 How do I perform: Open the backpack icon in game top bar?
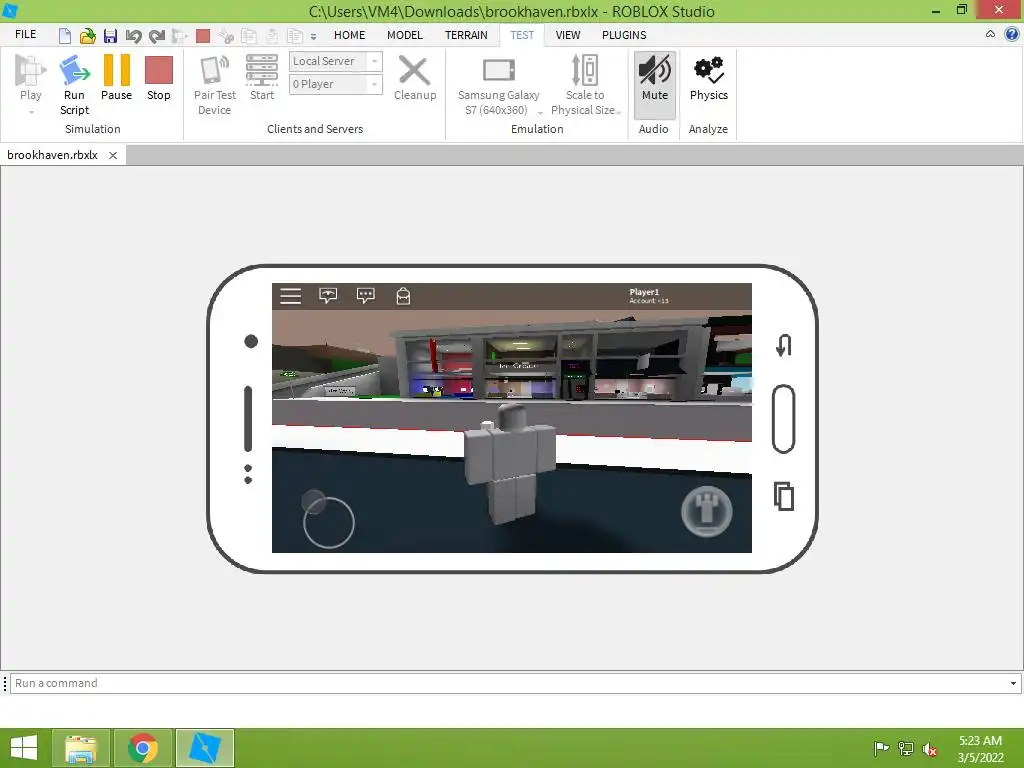pos(404,296)
